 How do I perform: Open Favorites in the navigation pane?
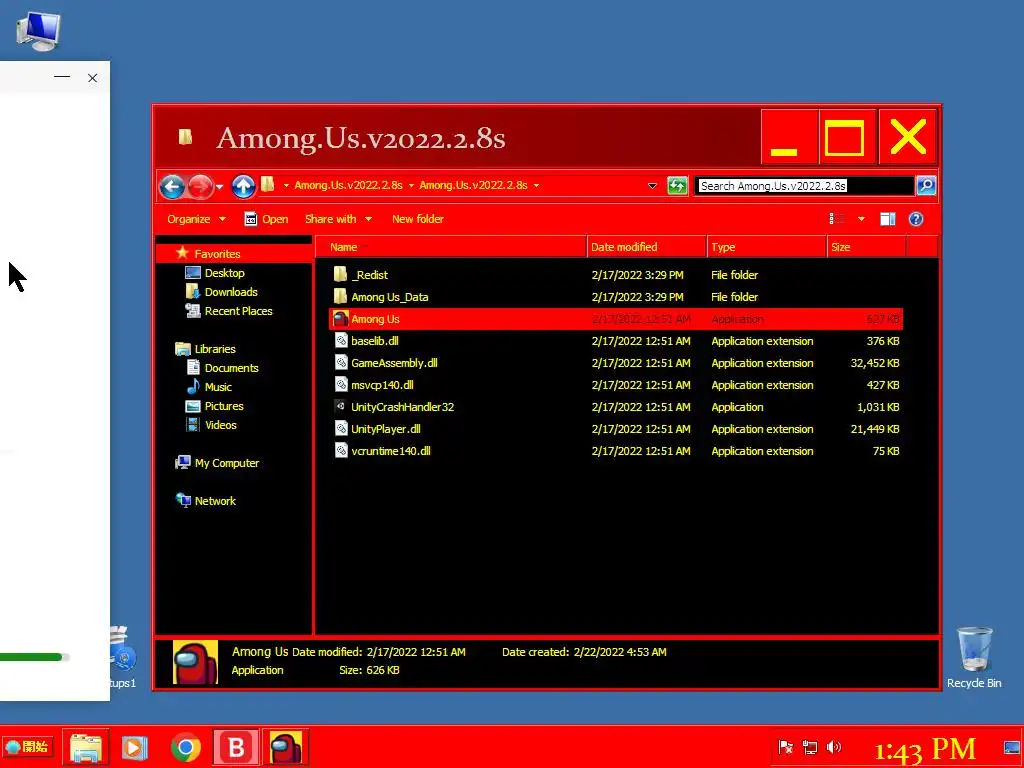pos(217,254)
